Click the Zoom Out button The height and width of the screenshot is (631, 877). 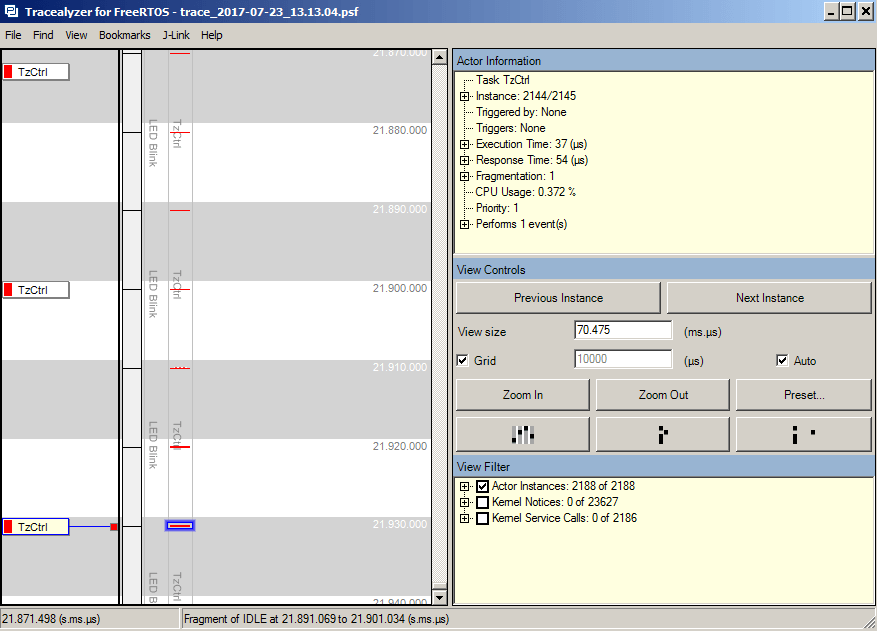[x=663, y=395]
